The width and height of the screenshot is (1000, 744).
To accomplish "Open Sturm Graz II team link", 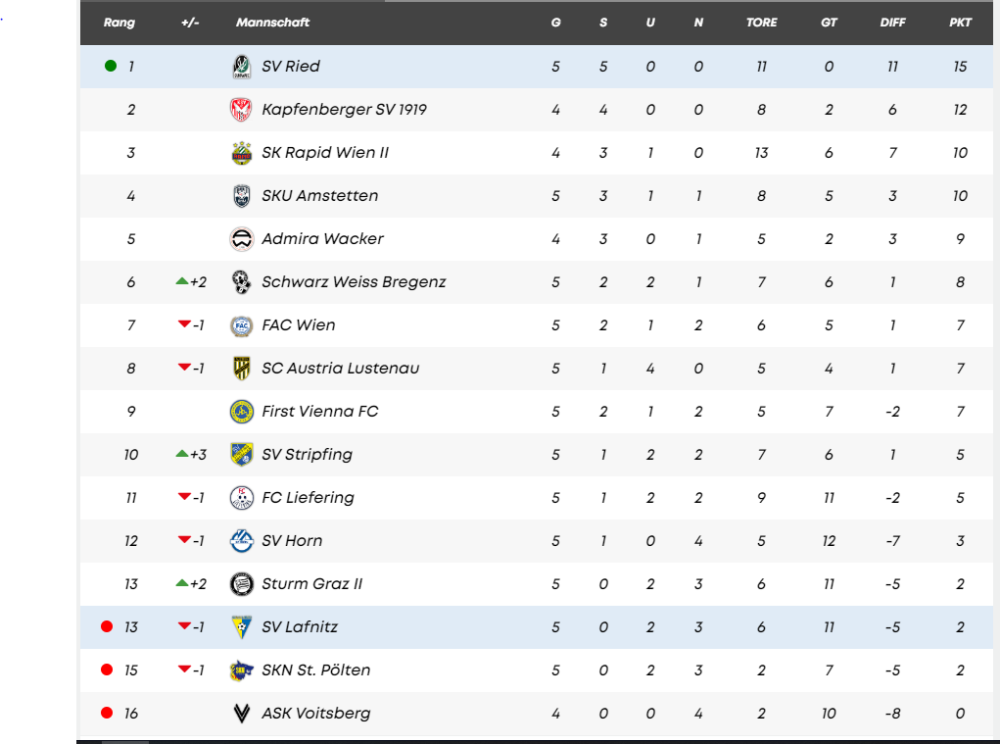I will point(311,584).
